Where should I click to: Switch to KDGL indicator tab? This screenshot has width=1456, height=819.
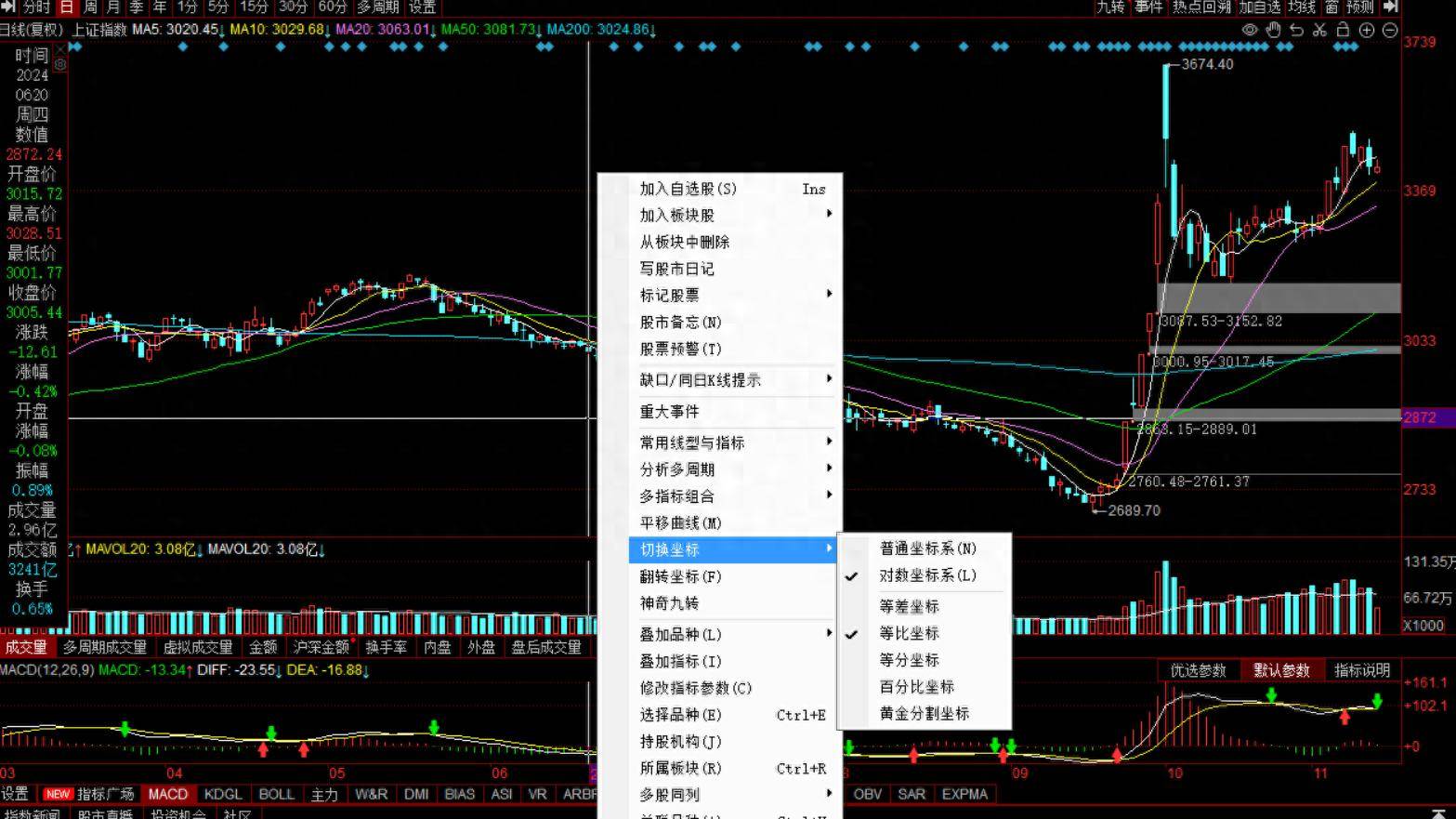(223, 794)
